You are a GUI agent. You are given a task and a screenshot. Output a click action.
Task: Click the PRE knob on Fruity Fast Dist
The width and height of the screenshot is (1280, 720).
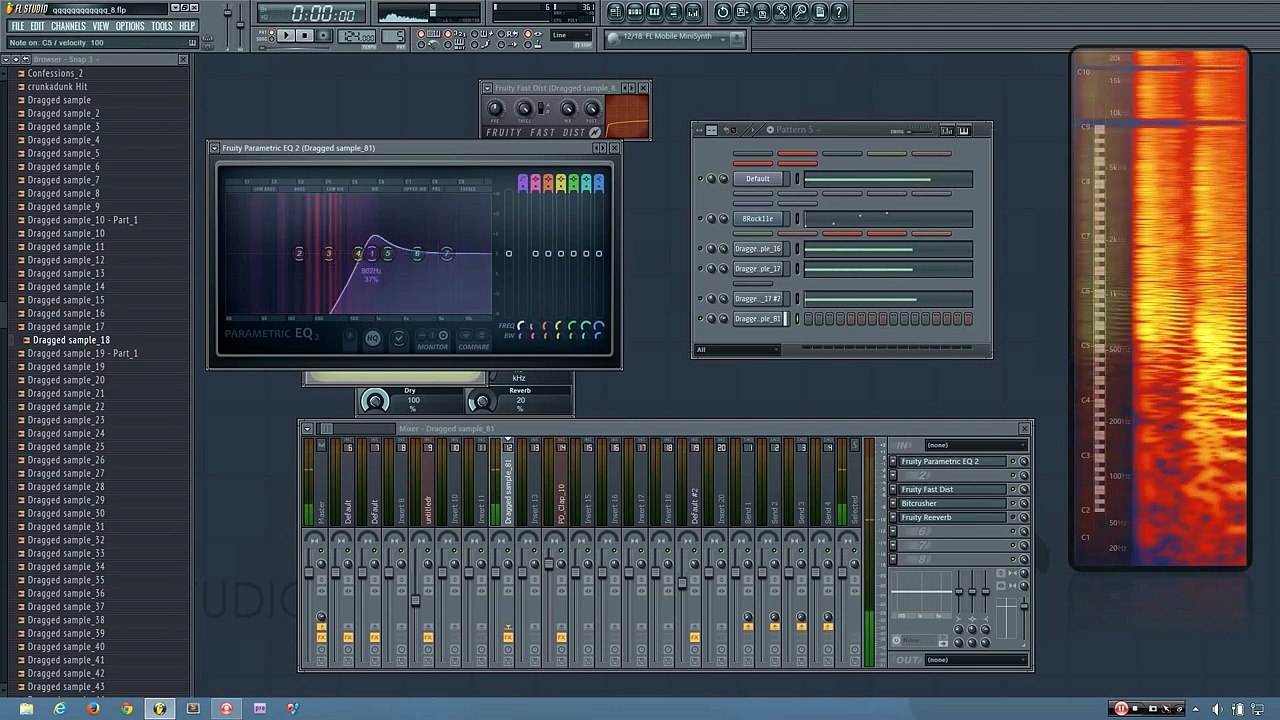click(x=495, y=109)
